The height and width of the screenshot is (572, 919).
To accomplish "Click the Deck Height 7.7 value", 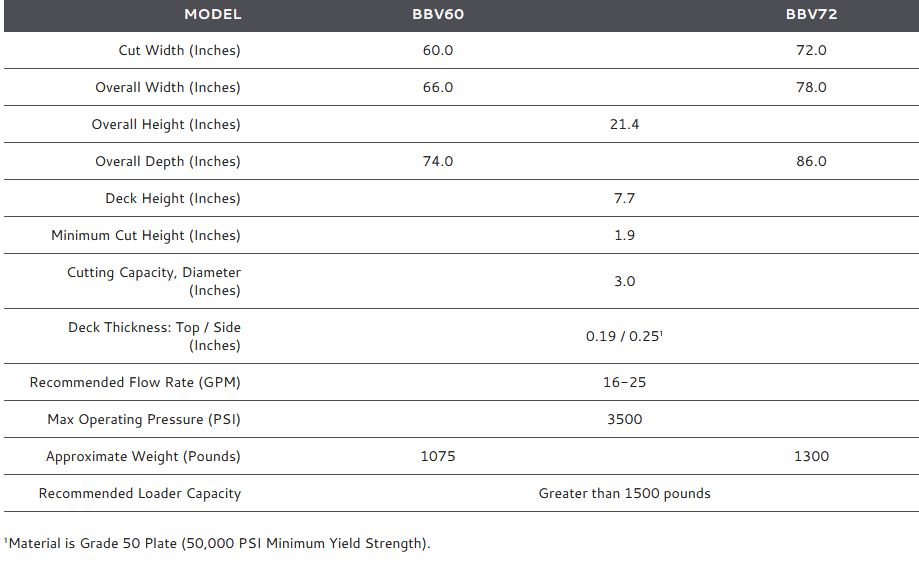I will click(624, 198).
